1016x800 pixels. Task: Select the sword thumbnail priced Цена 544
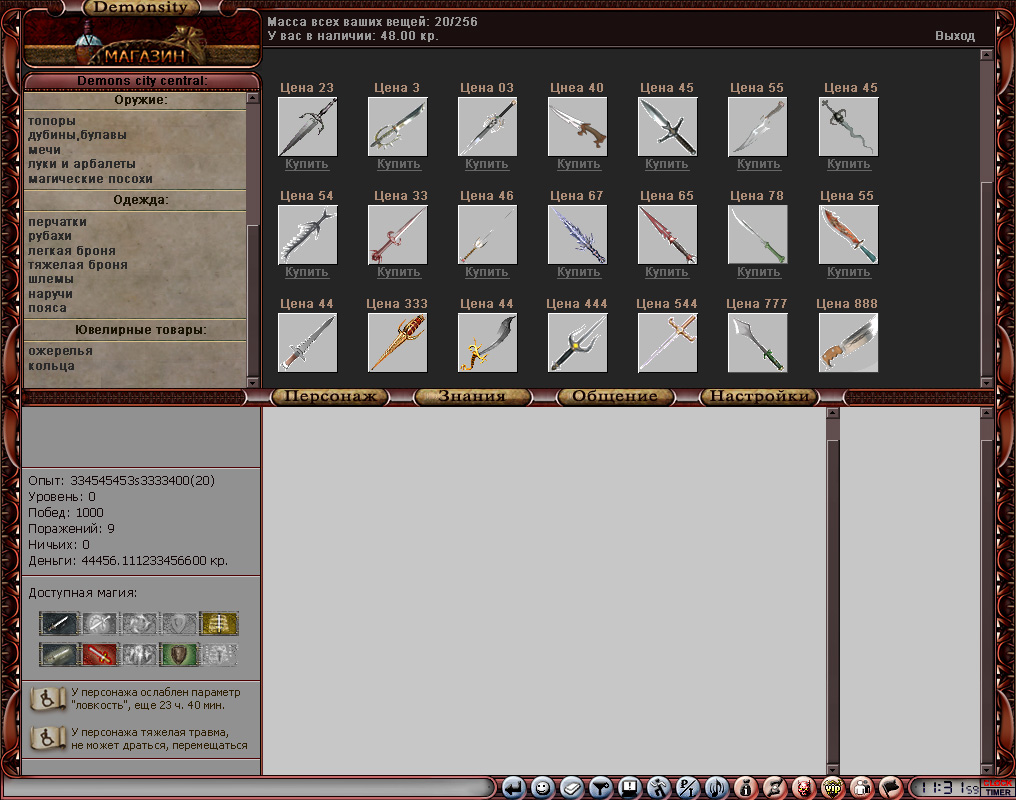click(x=667, y=343)
